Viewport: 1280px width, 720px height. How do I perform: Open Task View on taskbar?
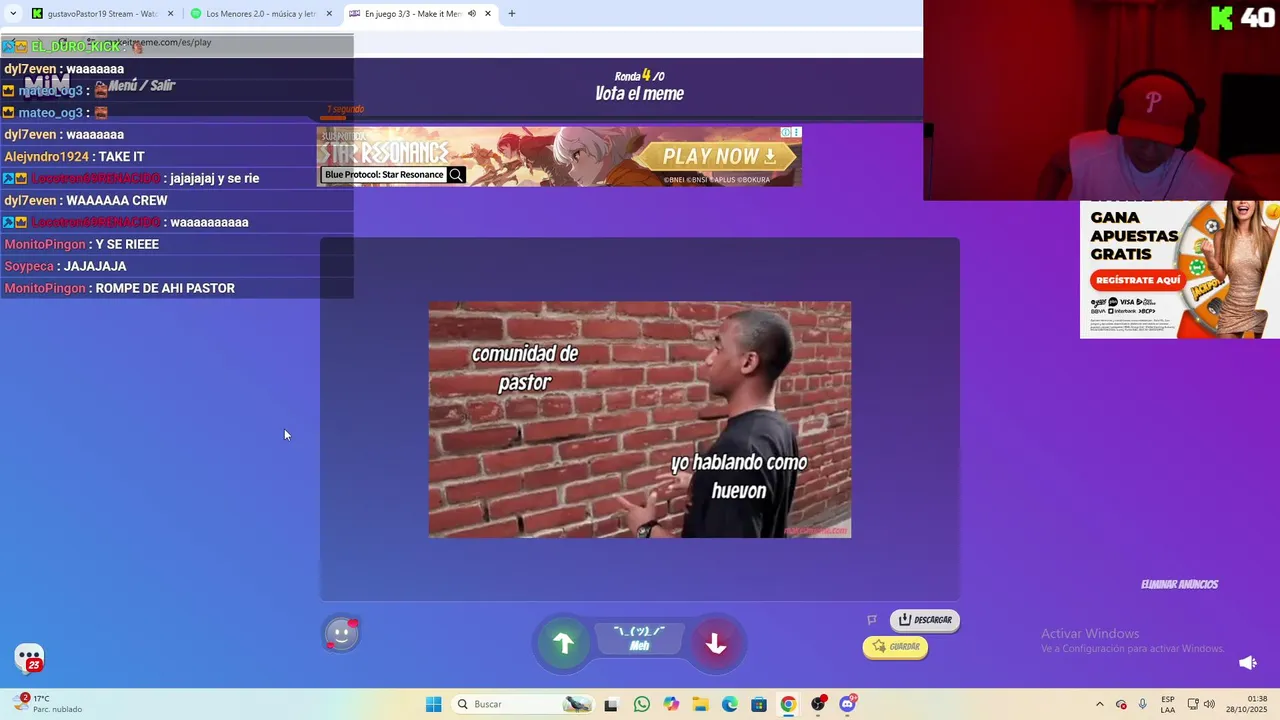coord(611,704)
